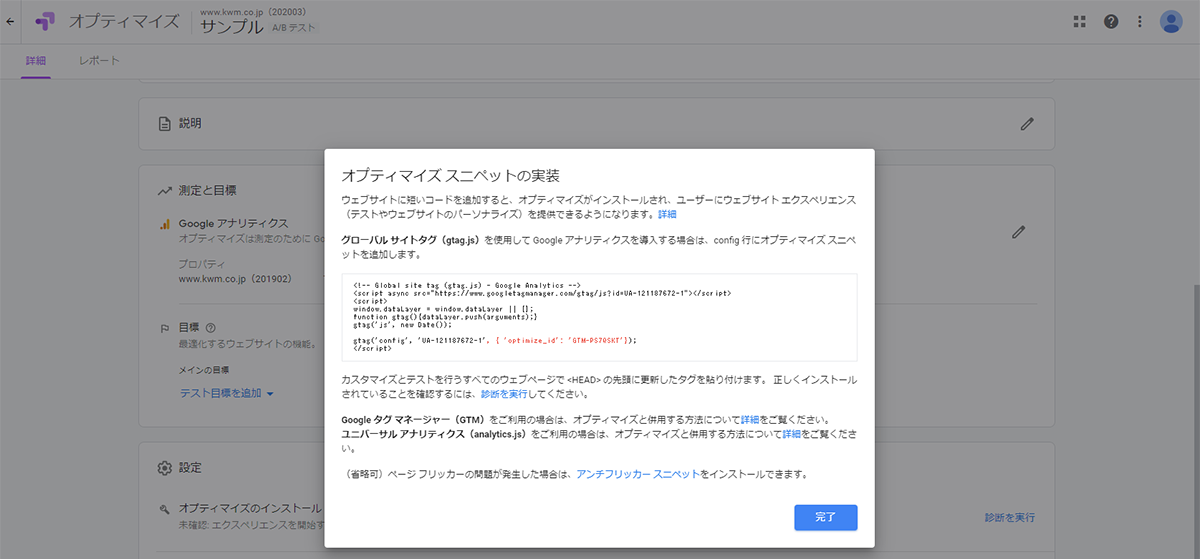Viewport: 1200px width, 559px height.
Task: Click the 設定 section heading
Action: click(x=190, y=468)
